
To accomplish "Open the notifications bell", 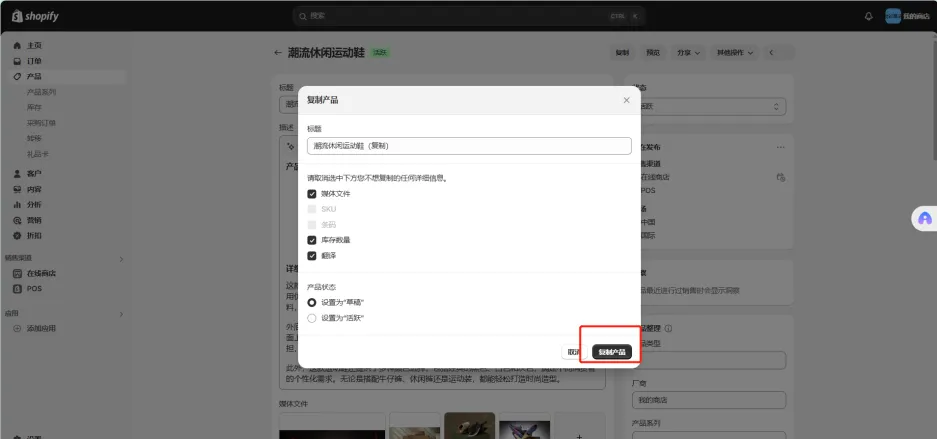I will tap(868, 16).
